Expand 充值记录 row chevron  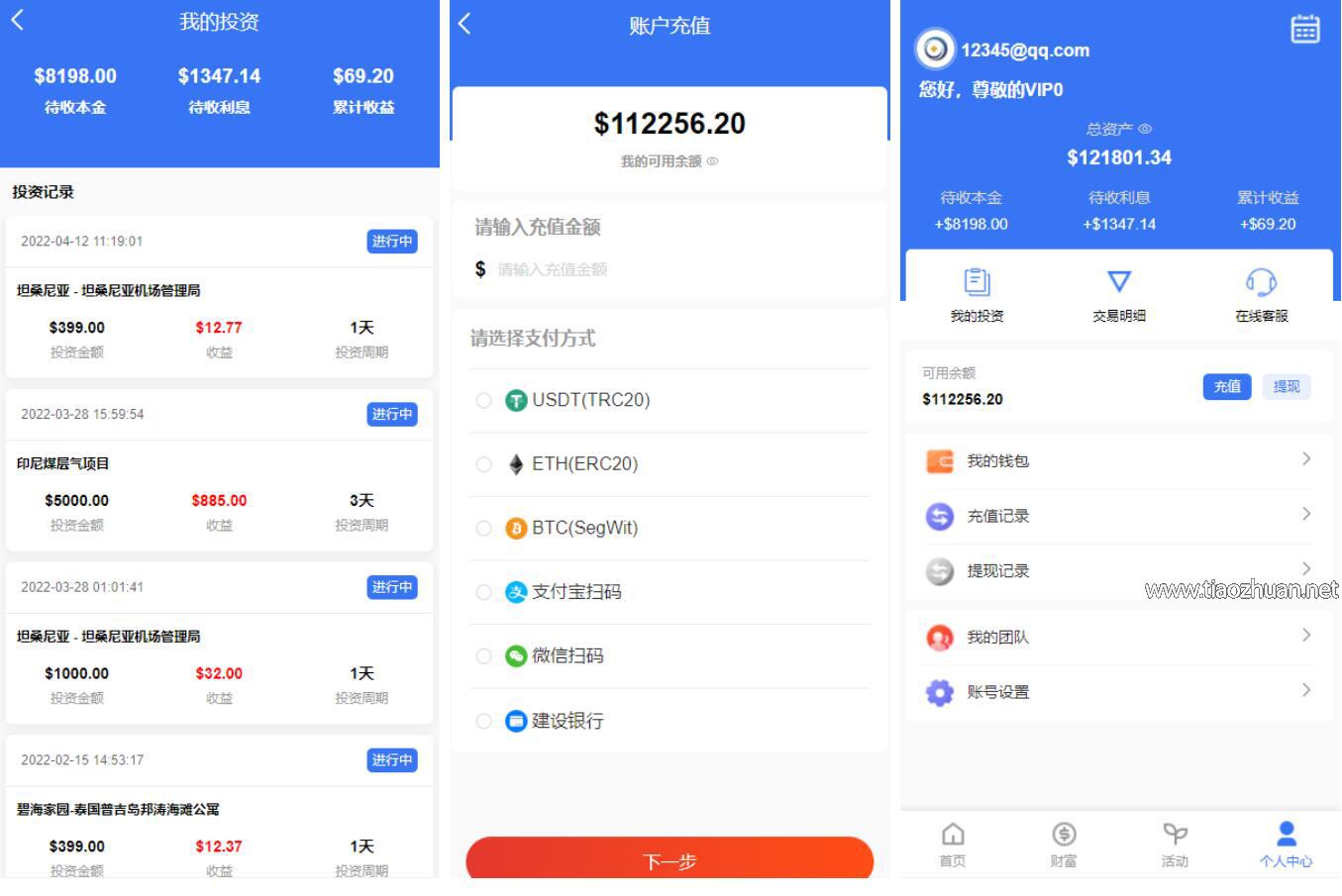(1306, 514)
